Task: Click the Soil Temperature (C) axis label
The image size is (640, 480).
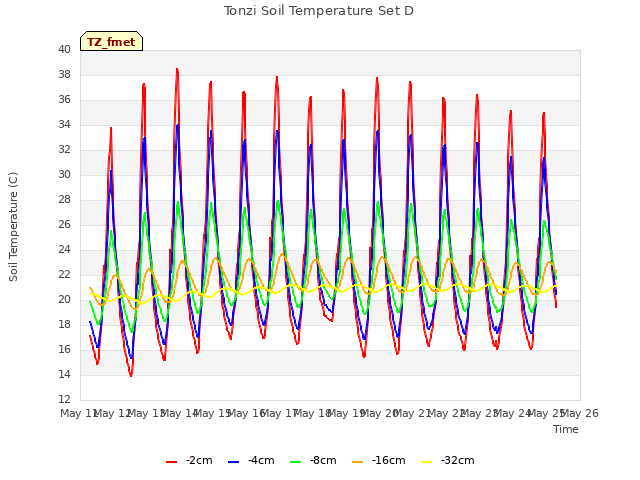Action: click(x=13, y=227)
